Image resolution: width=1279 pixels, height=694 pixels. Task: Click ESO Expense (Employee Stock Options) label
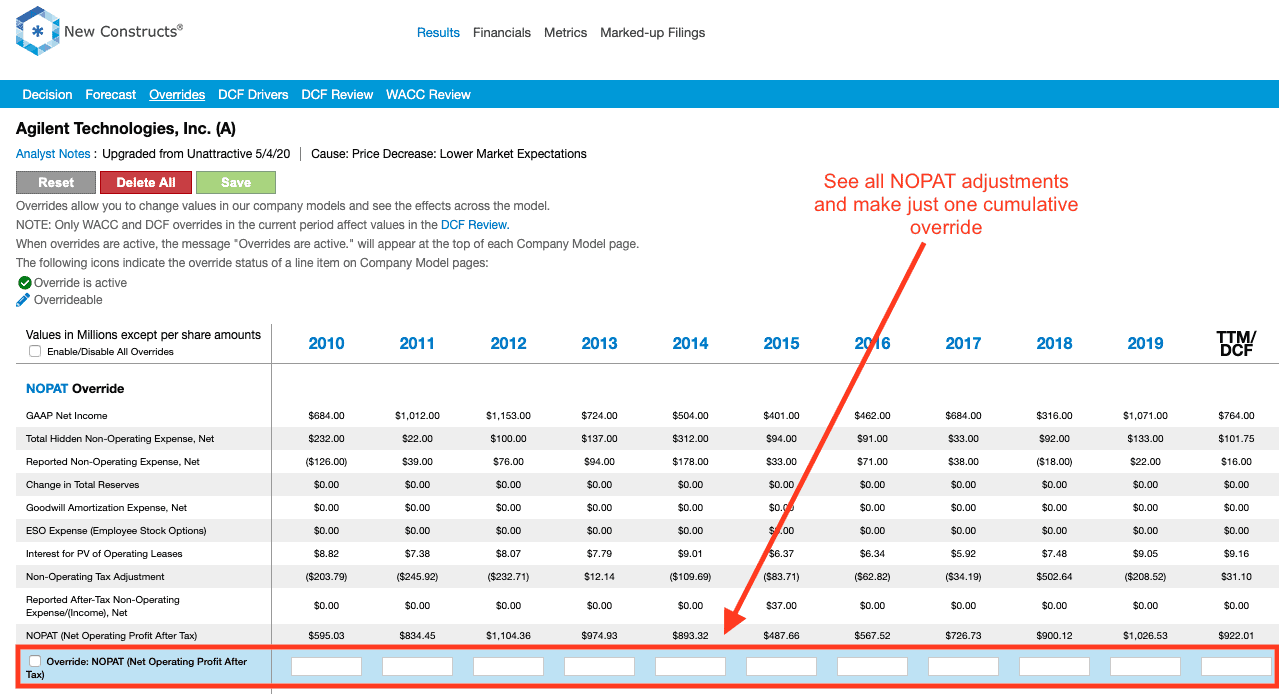point(116,531)
